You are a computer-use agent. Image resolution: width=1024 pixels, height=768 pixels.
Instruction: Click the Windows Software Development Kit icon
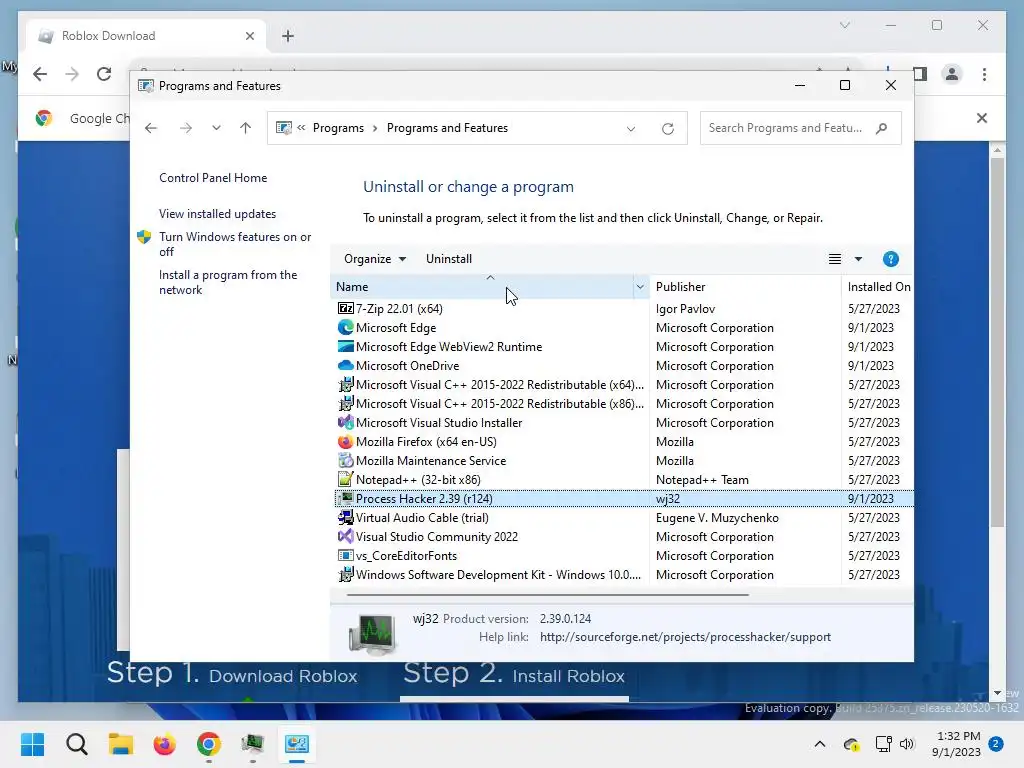coord(345,575)
